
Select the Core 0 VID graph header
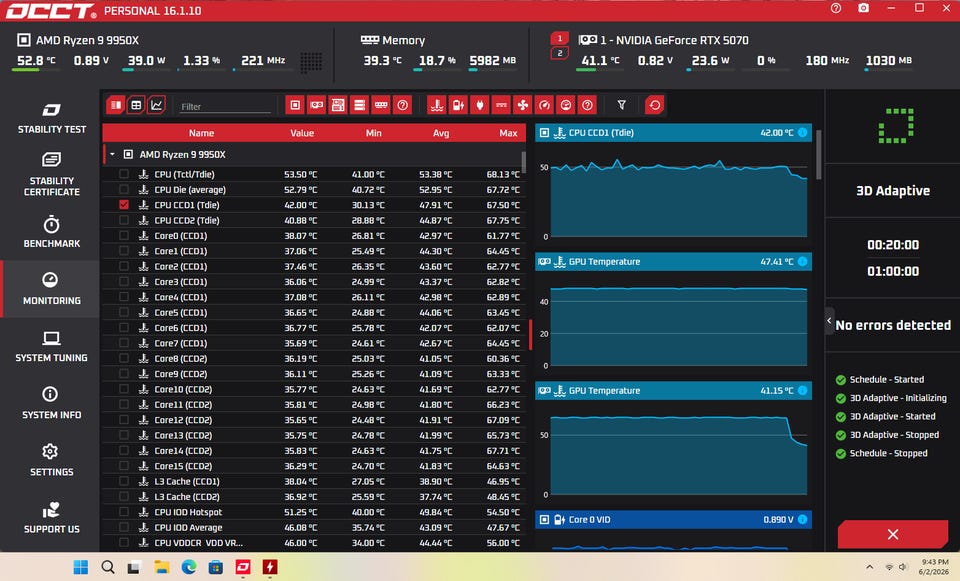point(673,520)
